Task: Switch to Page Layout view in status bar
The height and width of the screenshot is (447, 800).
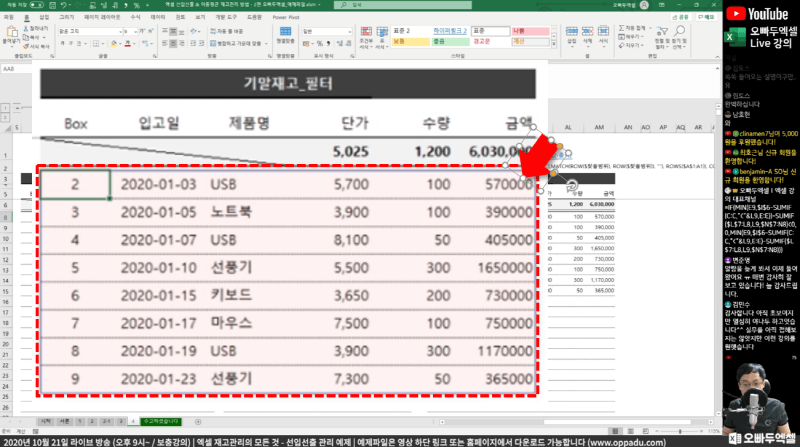Action: 631,431
